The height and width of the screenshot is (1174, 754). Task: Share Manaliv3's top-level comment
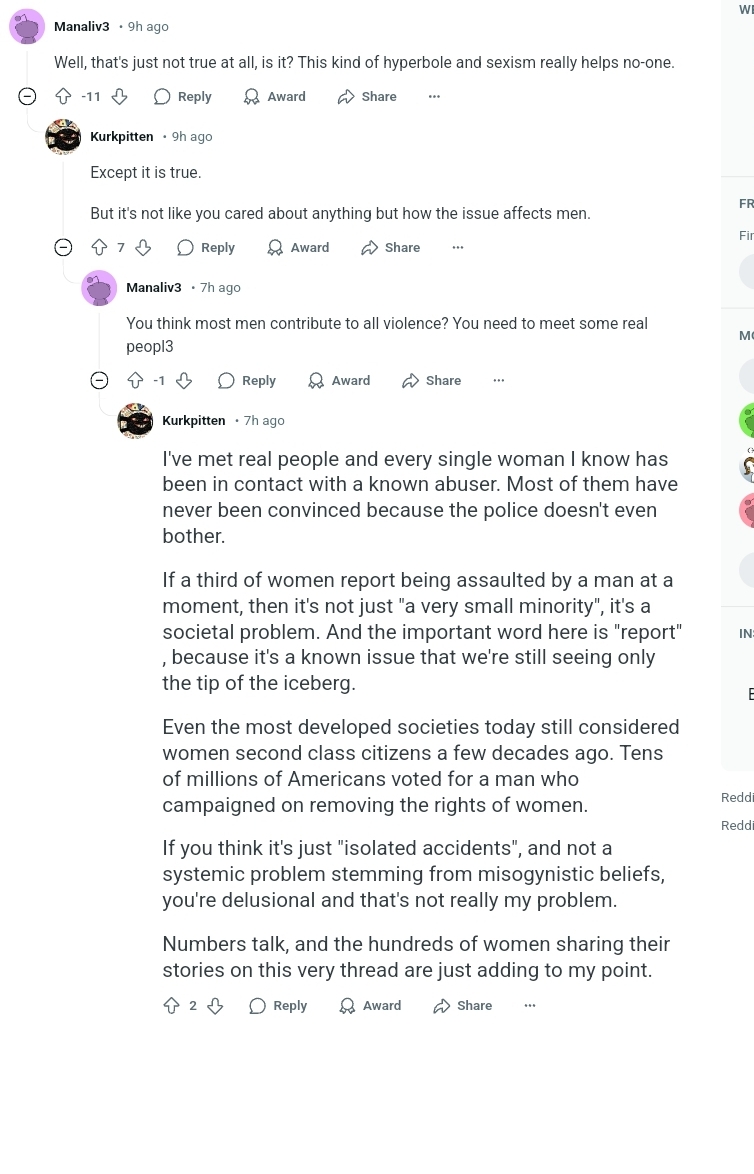coord(367,97)
